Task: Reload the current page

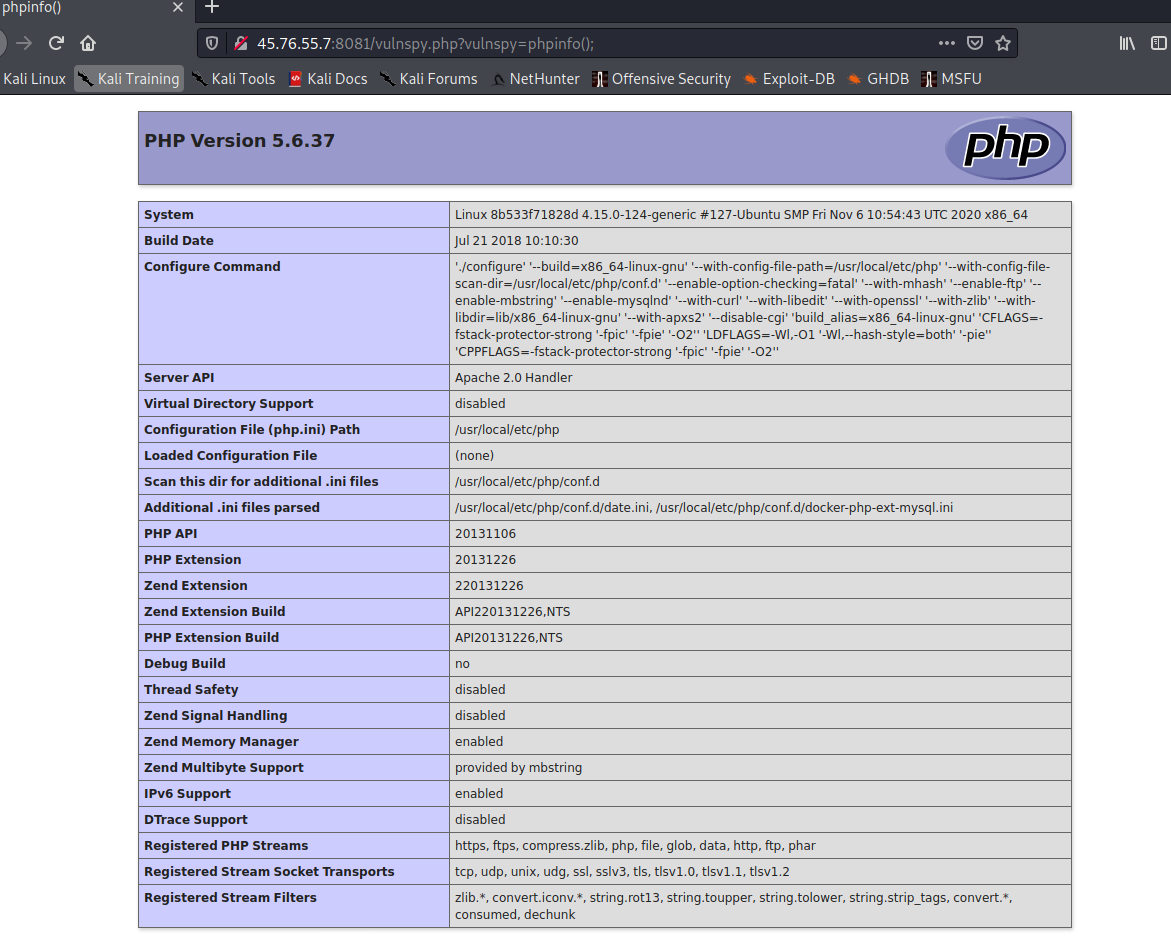Action: (x=56, y=43)
